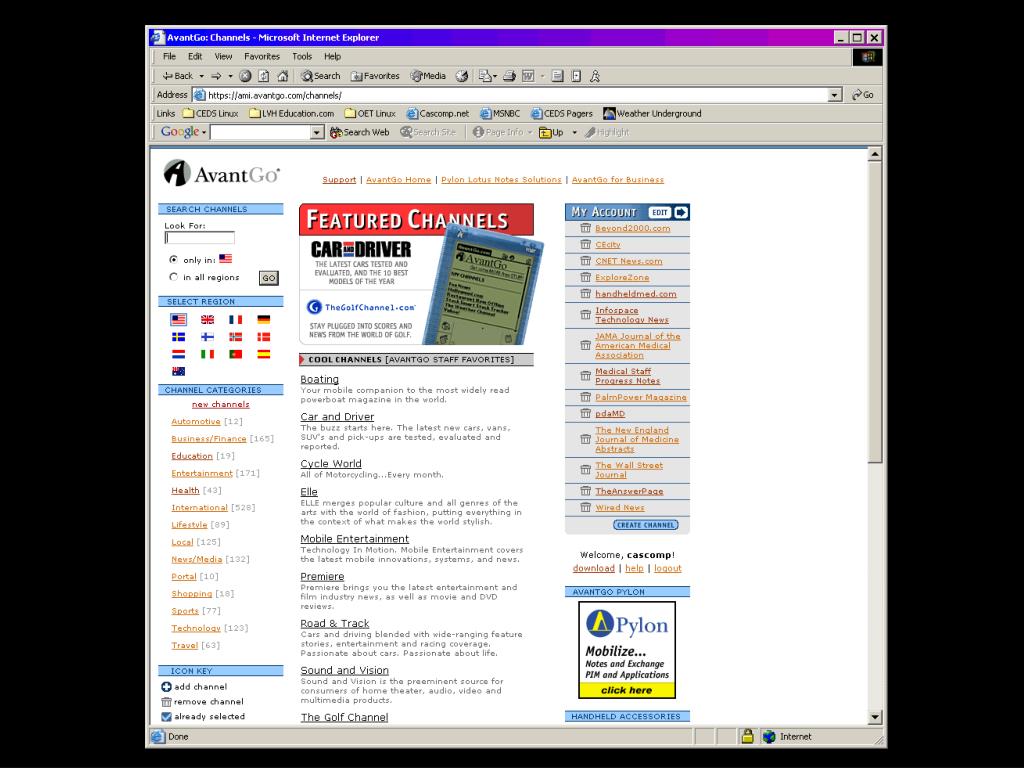Click the page scrollbar down arrow

click(x=875, y=716)
